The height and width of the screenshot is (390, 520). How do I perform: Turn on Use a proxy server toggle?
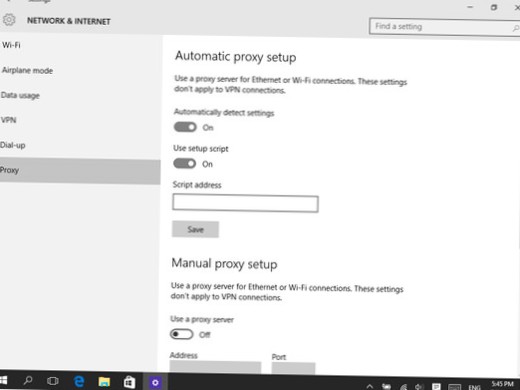coord(182,334)
